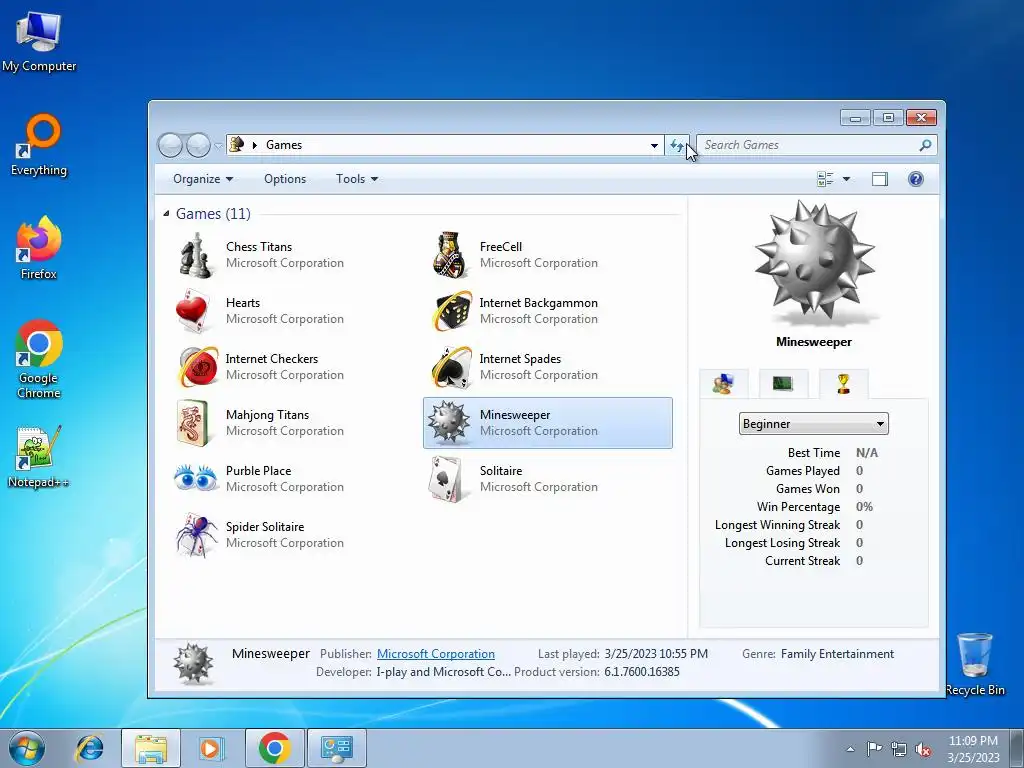Click the 'Win Percentage' statistic label
1024x768 pixels.
click(x=798, y=507)
